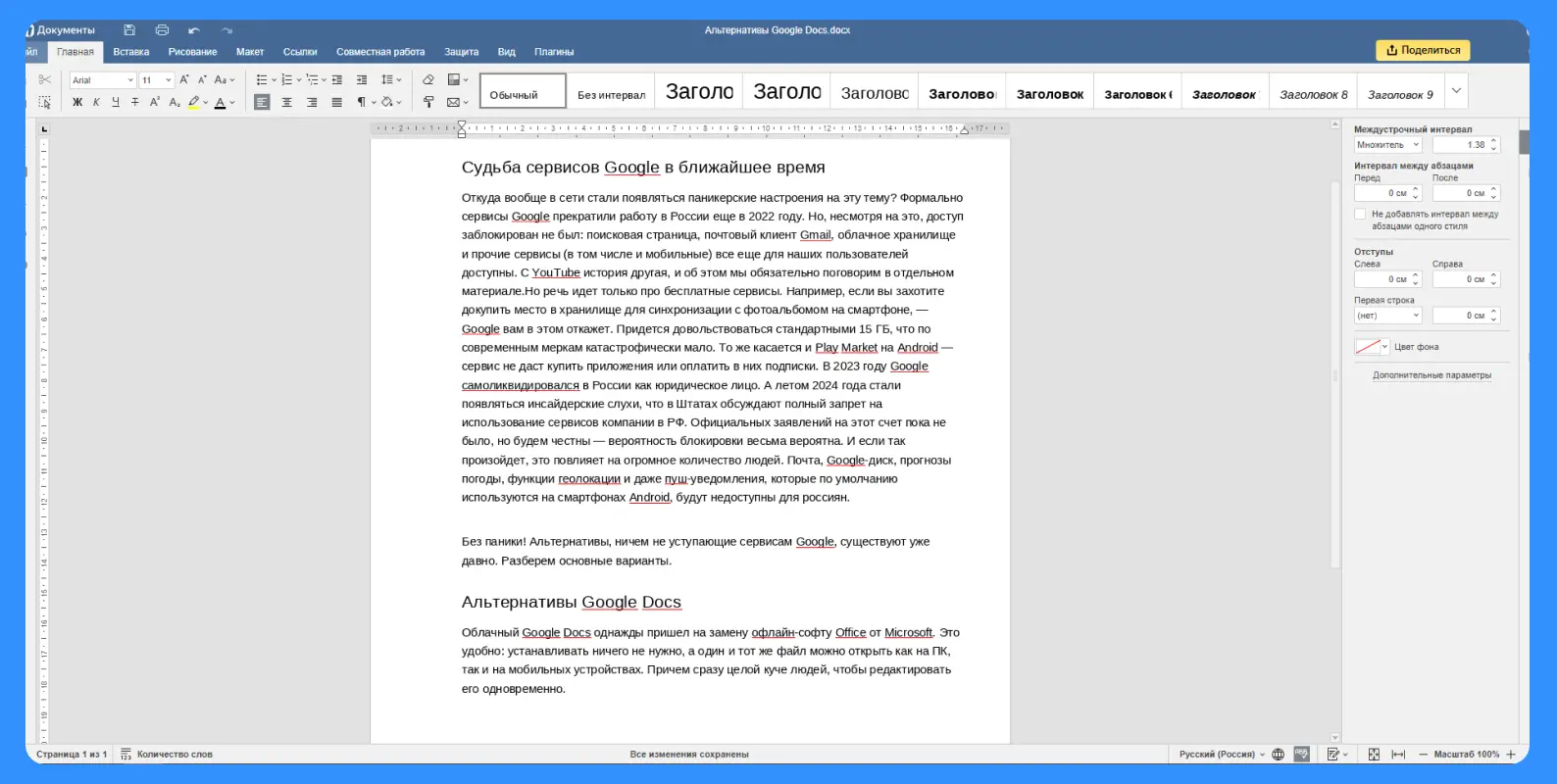Screen dimensions: 1557x784
Task: Click the fit-to-width icon in status bar
Action: coord(1398,754)
